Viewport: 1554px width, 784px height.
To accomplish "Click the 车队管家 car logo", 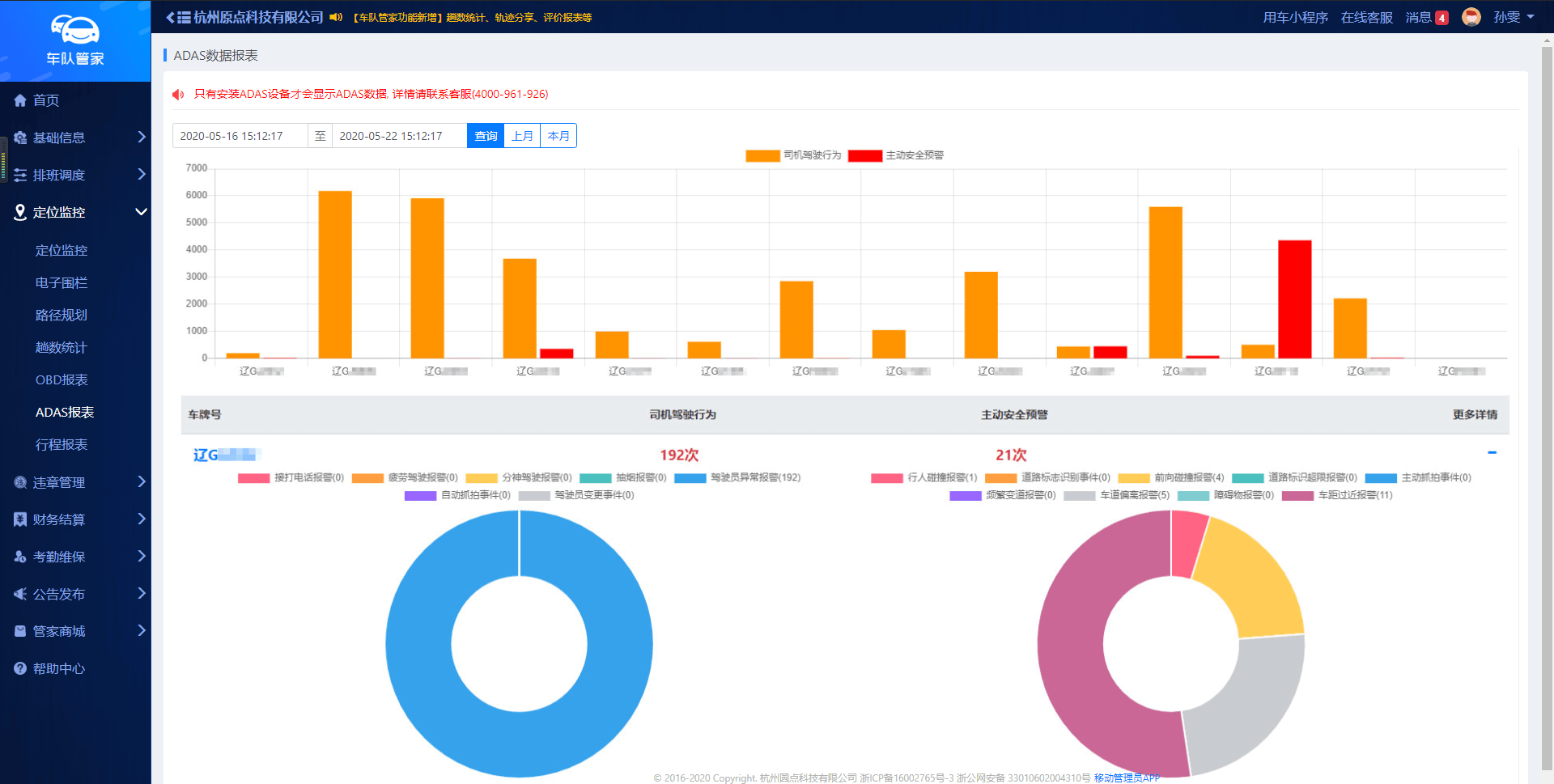I will click(x=74, y=31).
